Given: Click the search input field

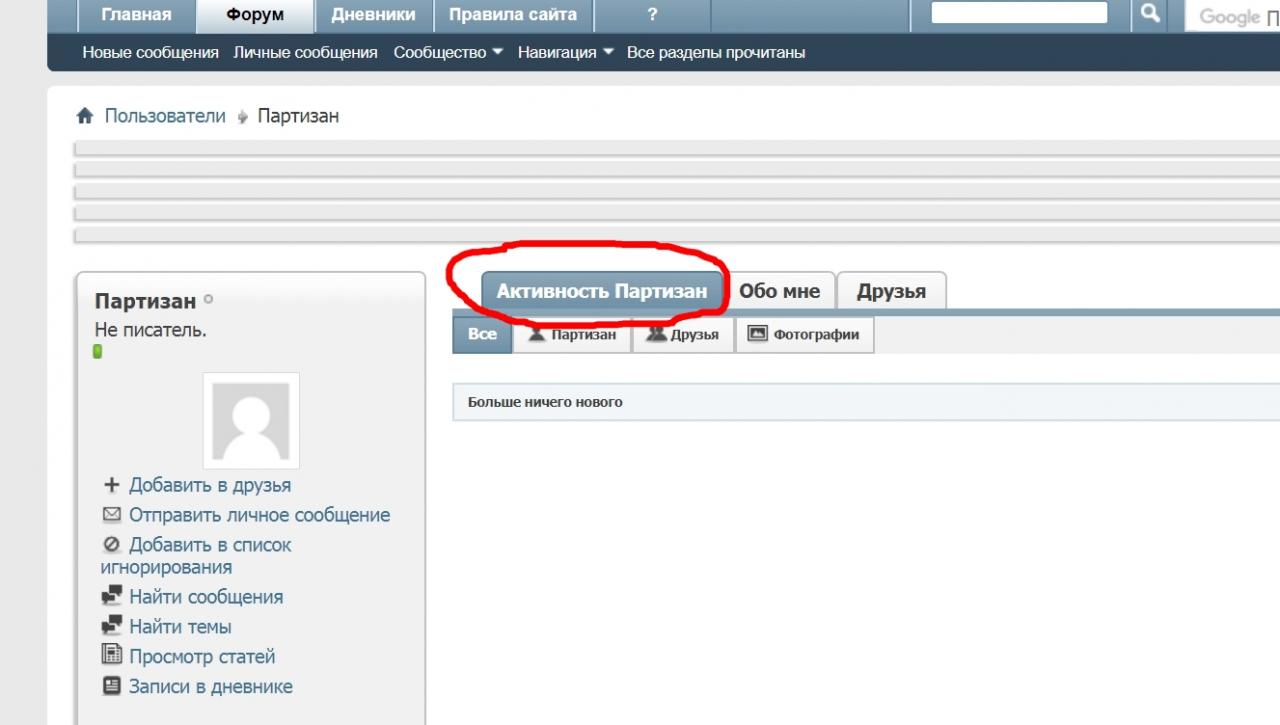Looking at the screenshot, I should [1019, 13].
